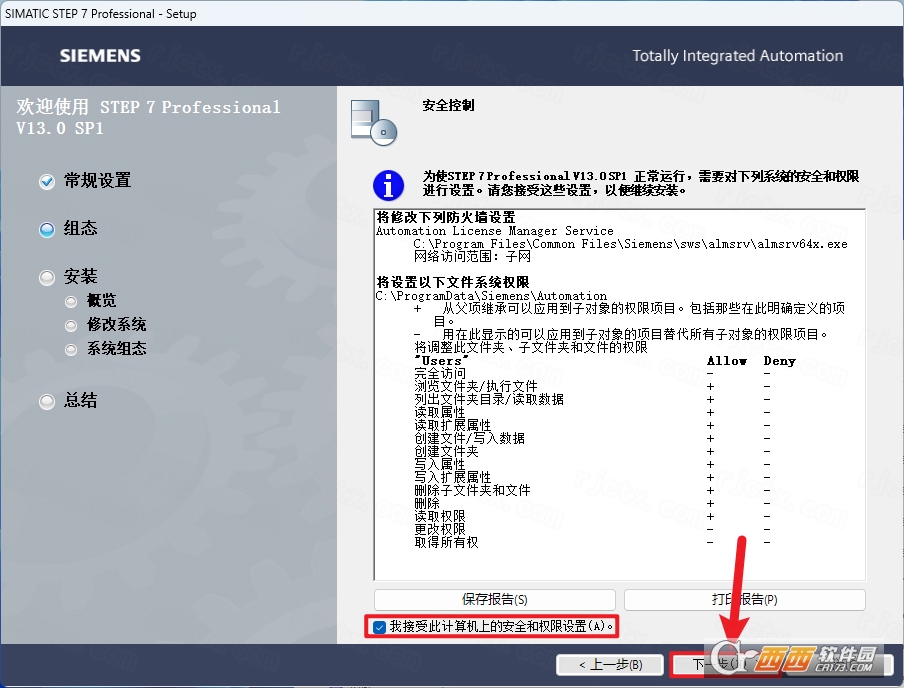Select 系统组态 sub-step label
904x688 pixels.
(116, 348)
